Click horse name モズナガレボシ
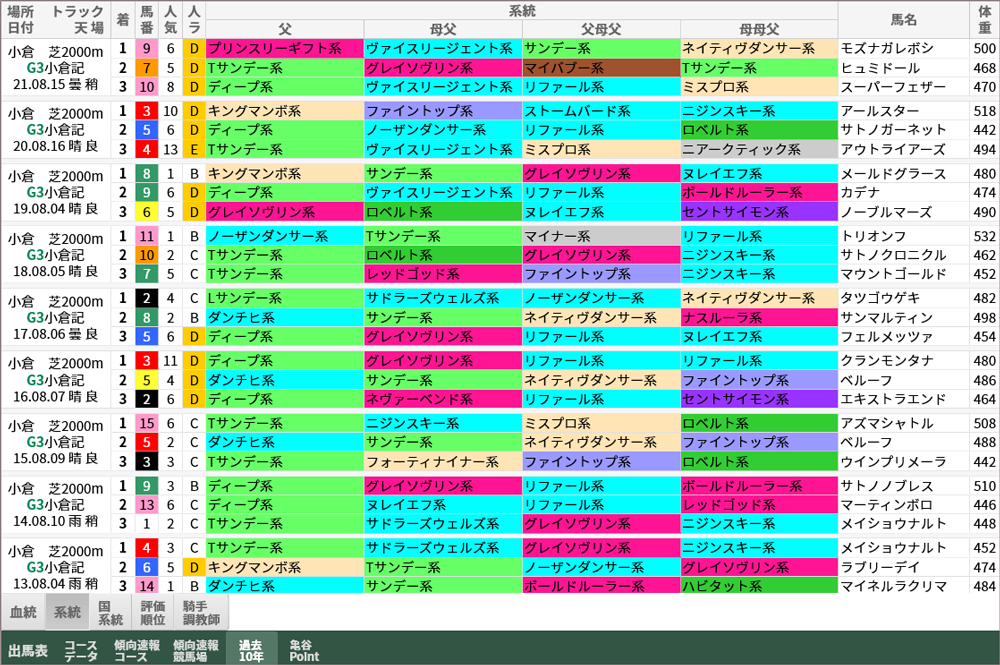This screenshot has height=665, width=1000. click(887, 48)
